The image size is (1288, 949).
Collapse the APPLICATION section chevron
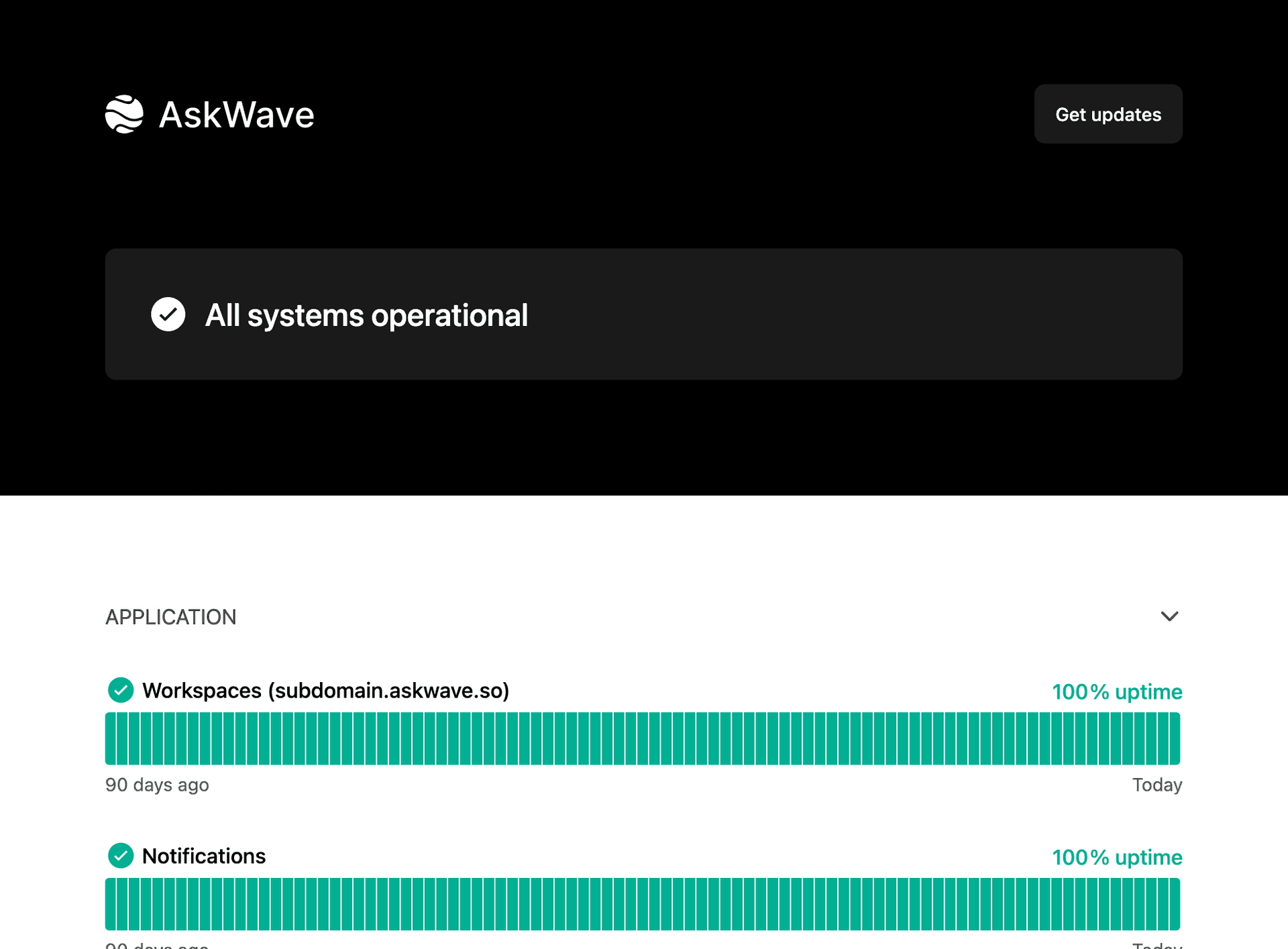click(x=1169, y=616)
